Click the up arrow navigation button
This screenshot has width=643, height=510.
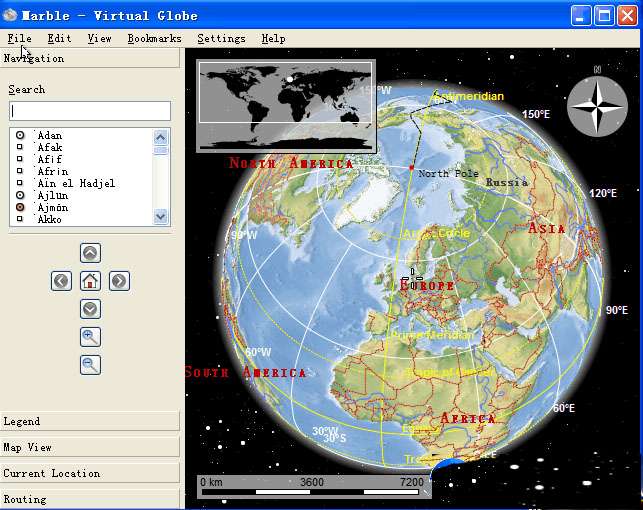pos(90,254)
